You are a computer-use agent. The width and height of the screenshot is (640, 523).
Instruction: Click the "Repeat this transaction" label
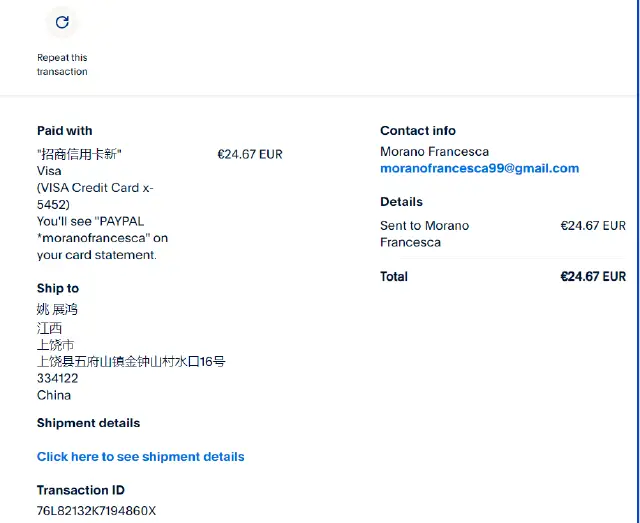coord(62,65)
